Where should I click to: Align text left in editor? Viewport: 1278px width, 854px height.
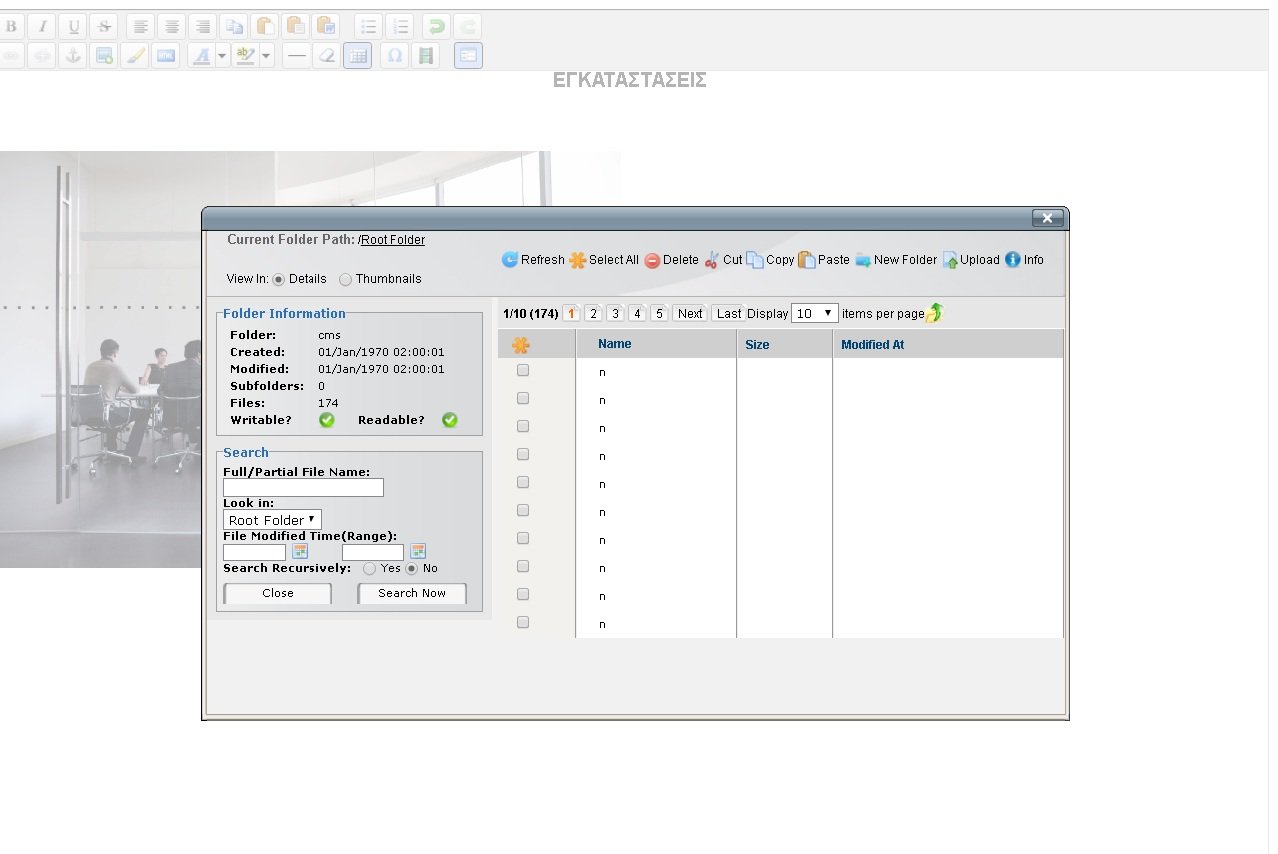[141, 27]
